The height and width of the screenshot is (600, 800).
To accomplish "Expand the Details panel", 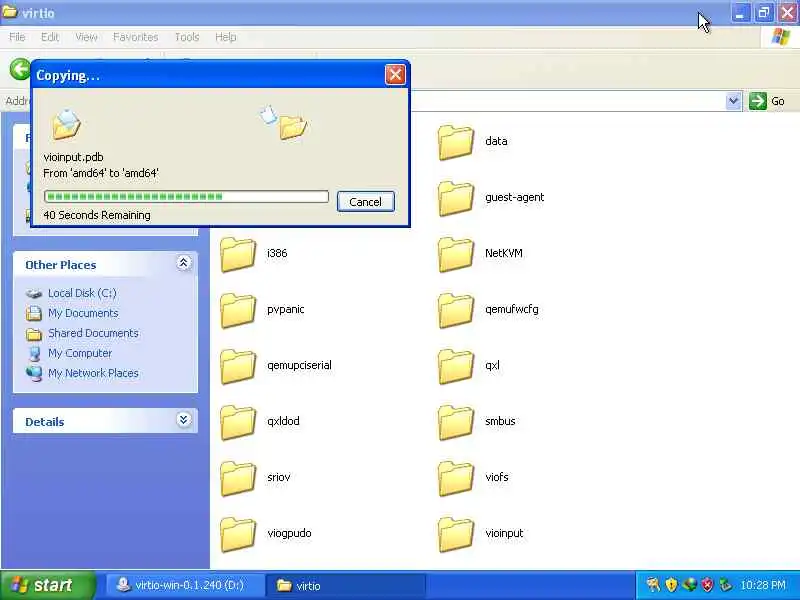I will 184,420.
